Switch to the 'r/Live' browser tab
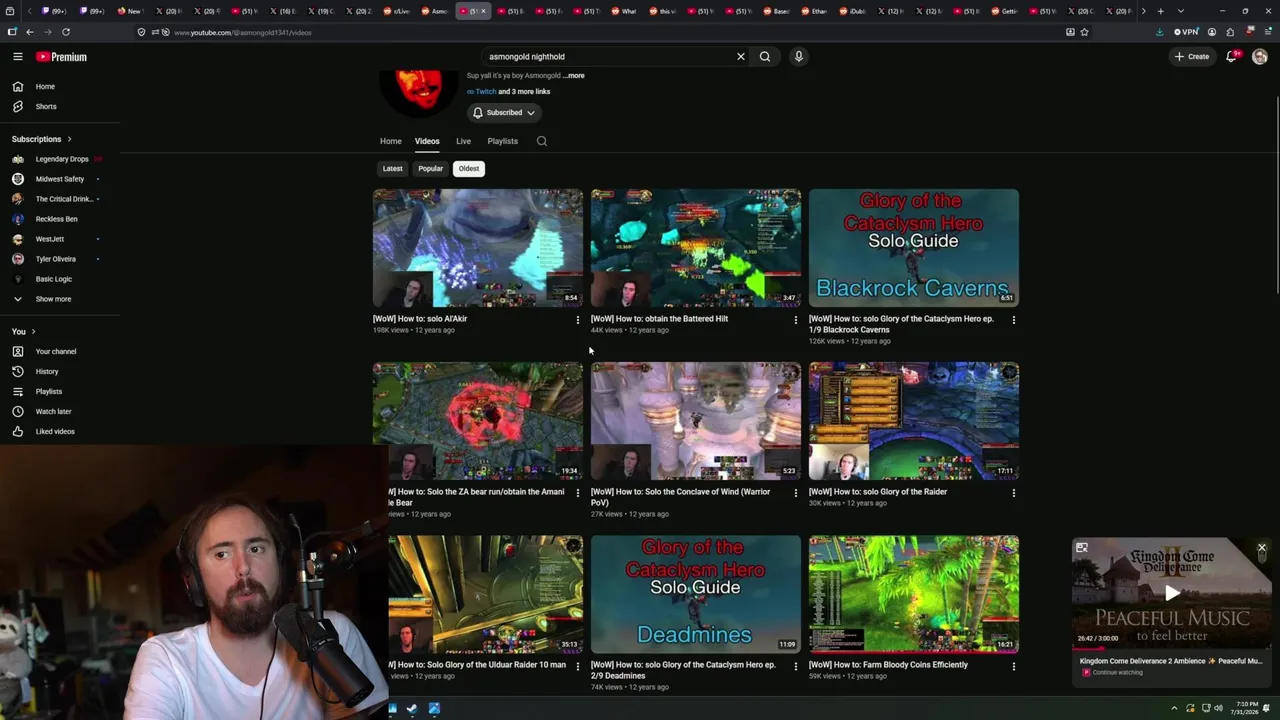1280x720 pixels. [398, 11]
